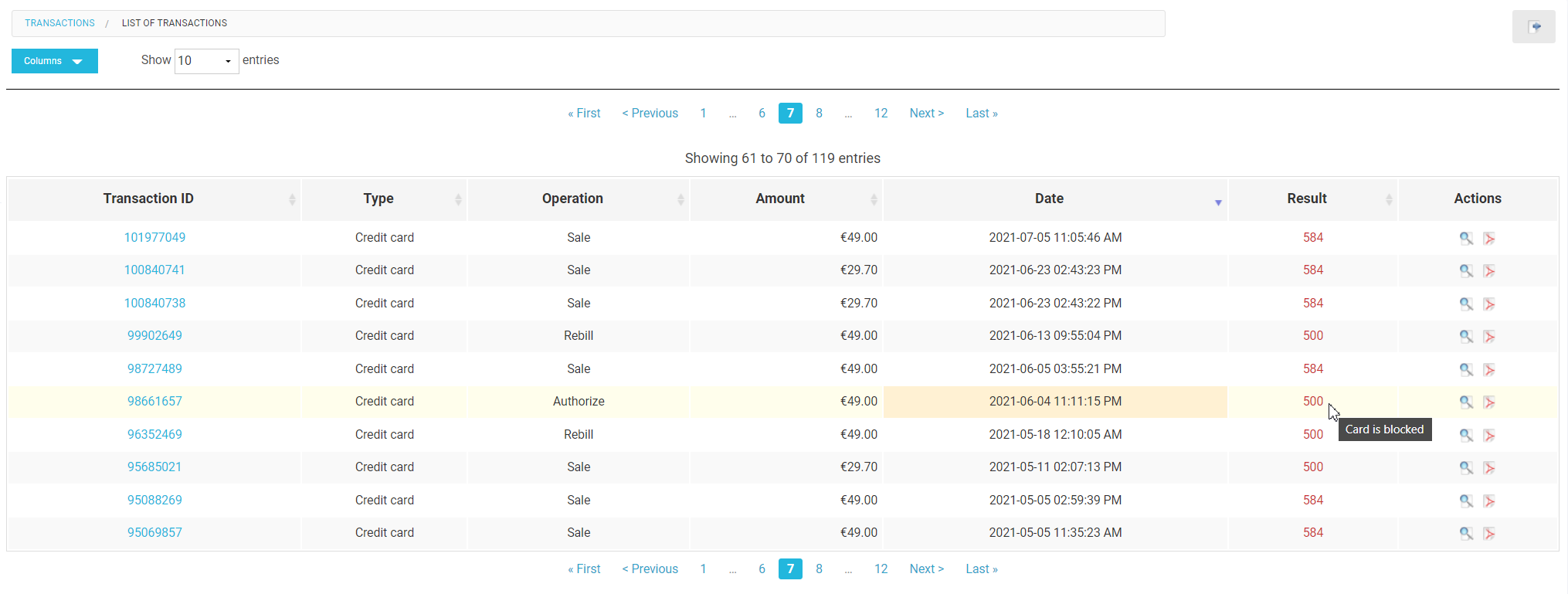Go to First page in top pagination
This screenshot has height=594, width=1568.
tap(584, 113)
